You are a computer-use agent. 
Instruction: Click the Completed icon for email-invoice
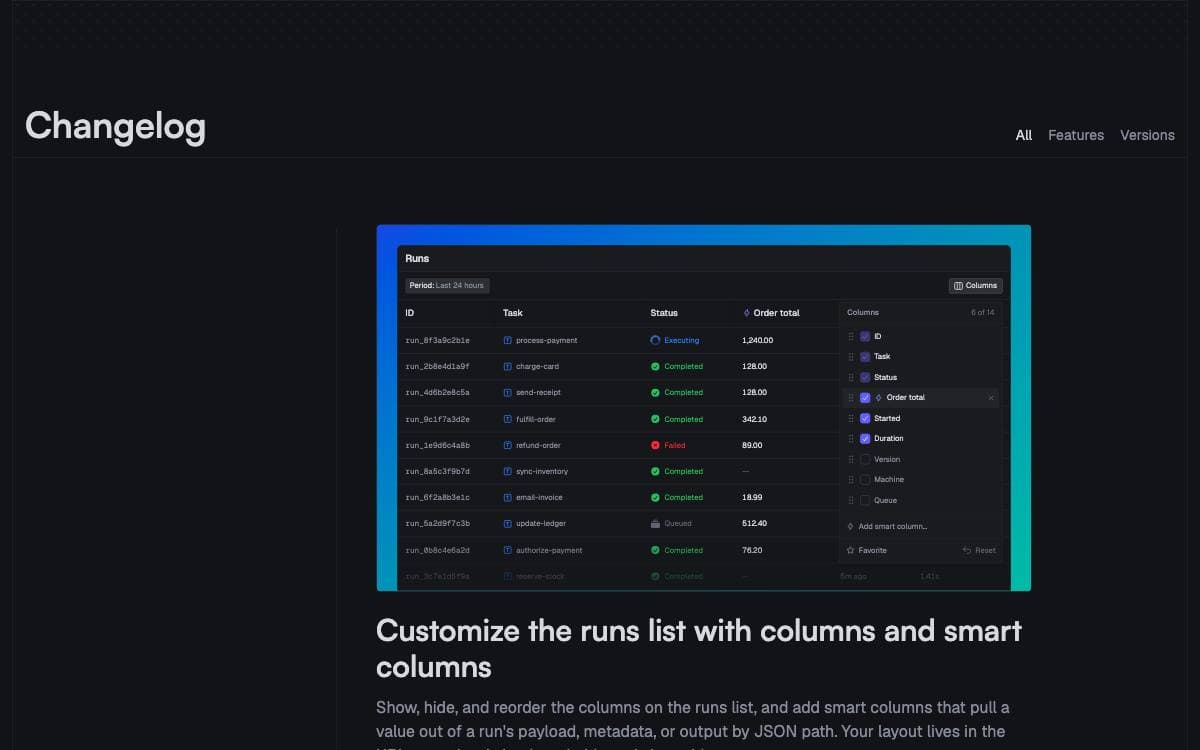pyautogui.click(x=655, y=497)
